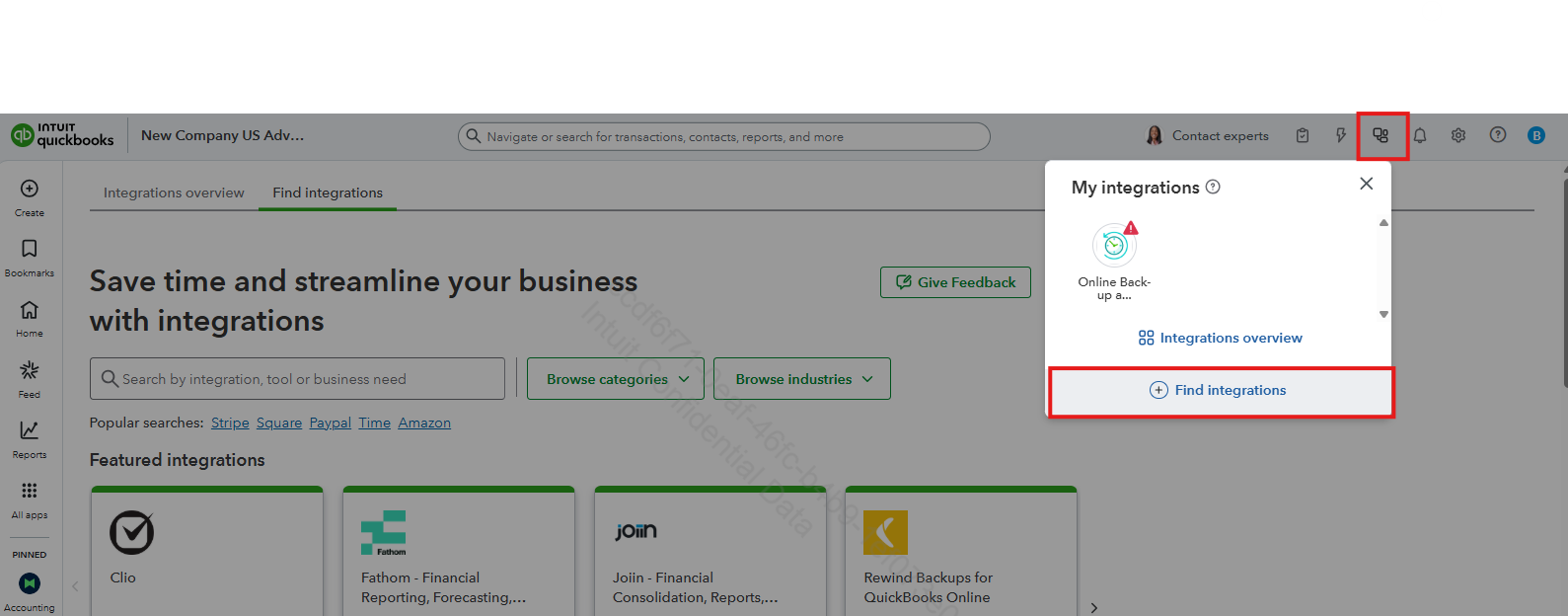Image resolution: width=1568 pixels, height=616 pixels.
Task: Open notifications bell icon
Action: pyautogui.click(x=1420, y=135)
